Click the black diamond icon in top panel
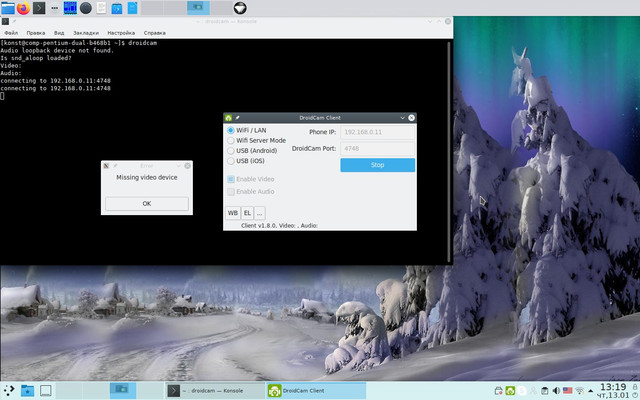Screen dimensions: 640x400 click(240, 8)
